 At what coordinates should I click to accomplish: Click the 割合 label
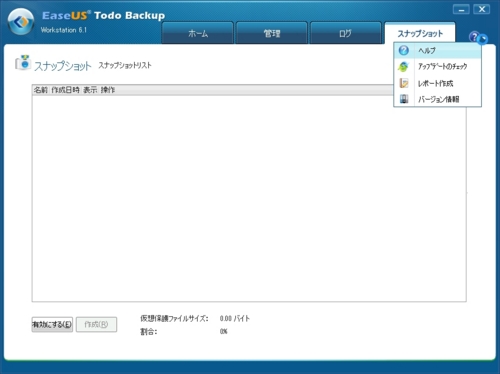click(x=148, y=332)
